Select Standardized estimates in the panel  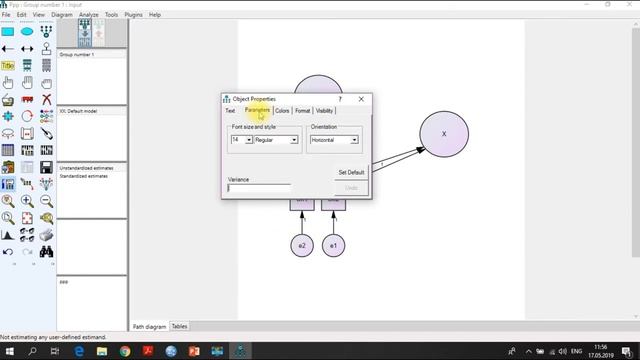click(84, 176)
